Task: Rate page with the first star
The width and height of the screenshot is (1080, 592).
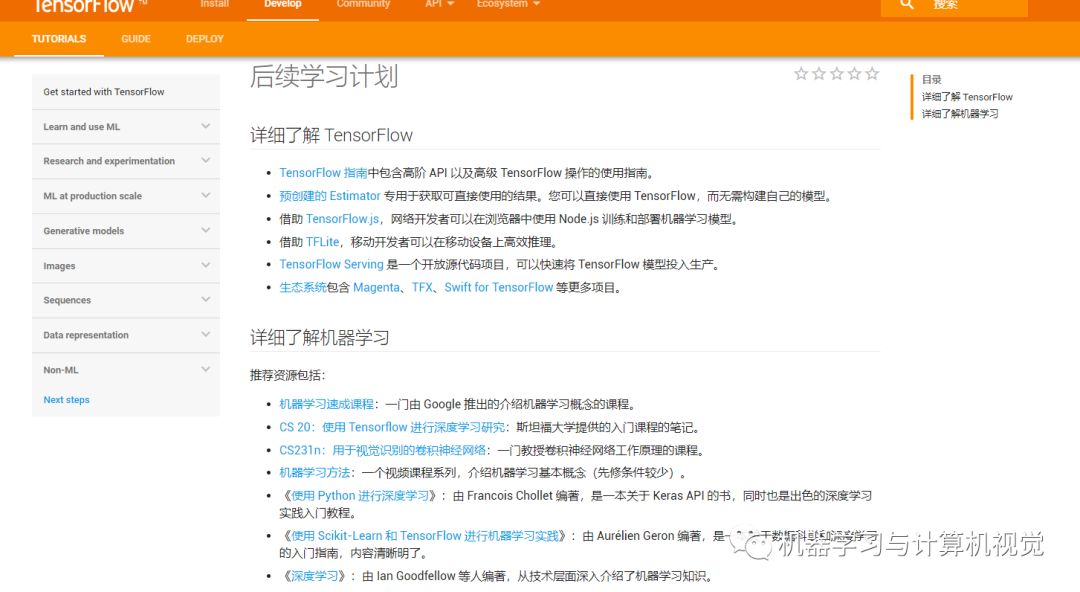Action: click(x=801, y=74)
